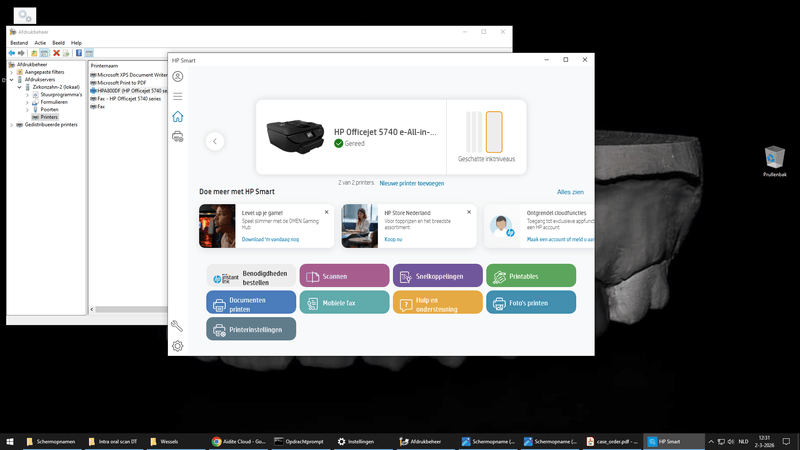Open the Foto's printen tile
Image resolution: width=800 pixels, height=450 pixels.
531,303
